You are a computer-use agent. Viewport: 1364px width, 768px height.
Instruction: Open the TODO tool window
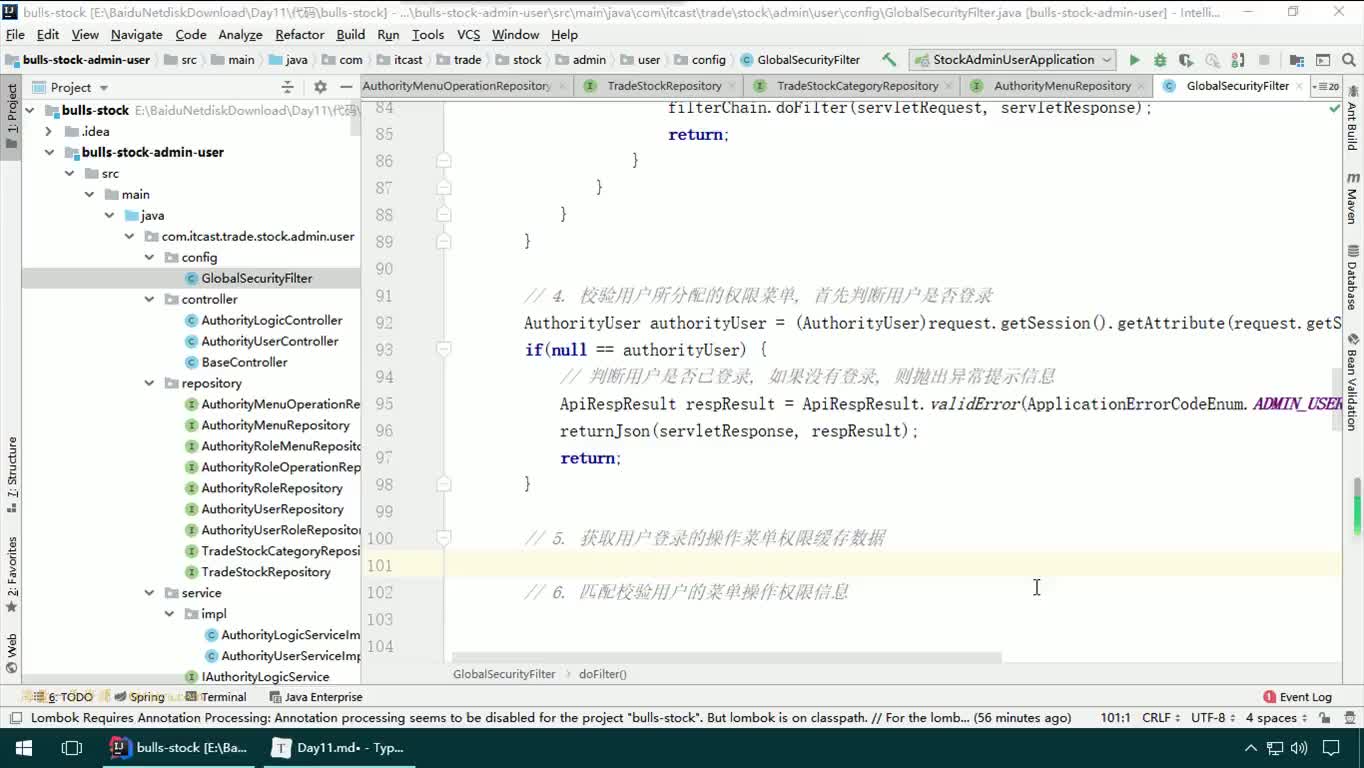tap(62, 697)
